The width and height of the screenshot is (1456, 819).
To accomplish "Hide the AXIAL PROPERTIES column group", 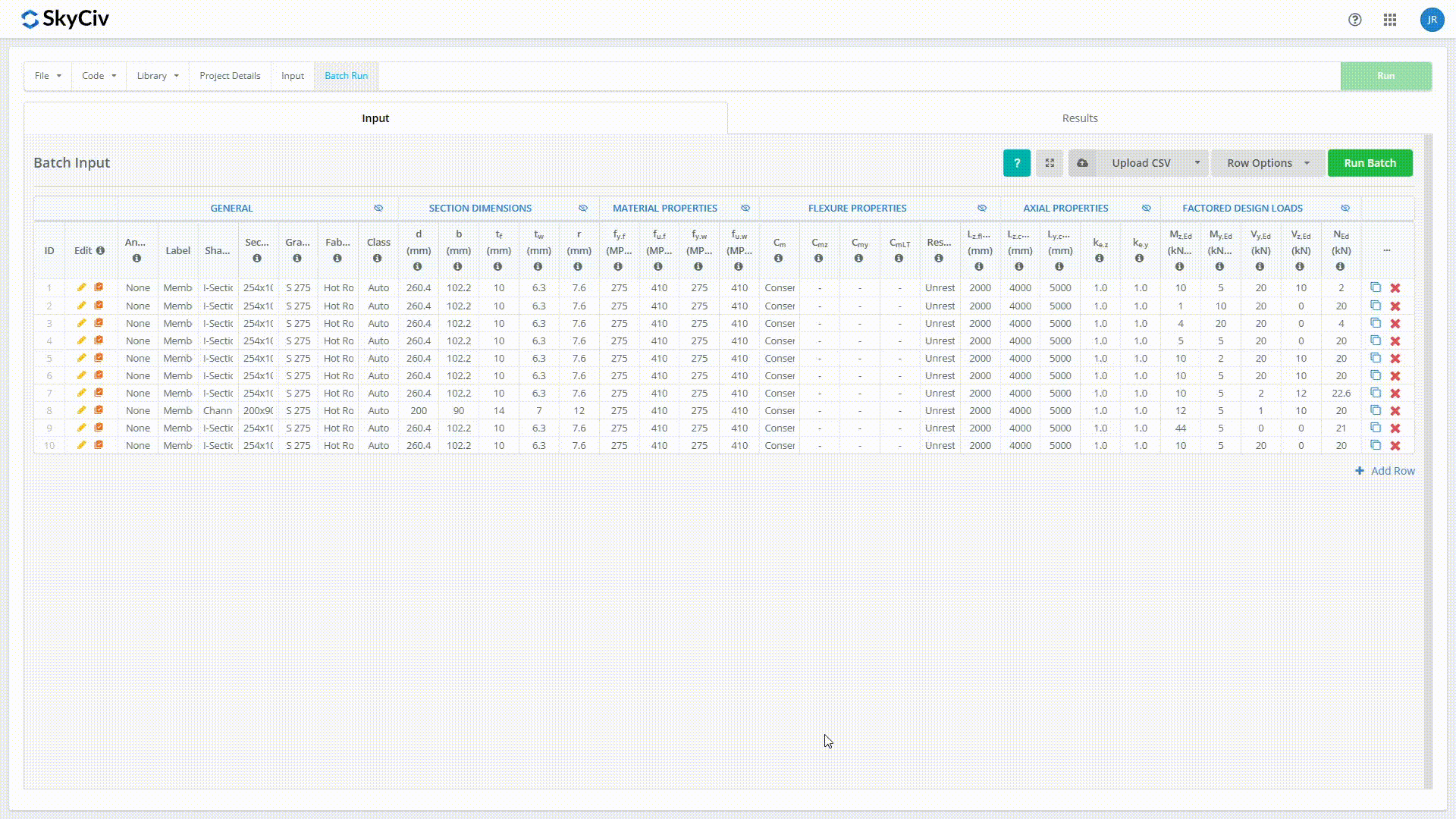I will click(1147, 208).
